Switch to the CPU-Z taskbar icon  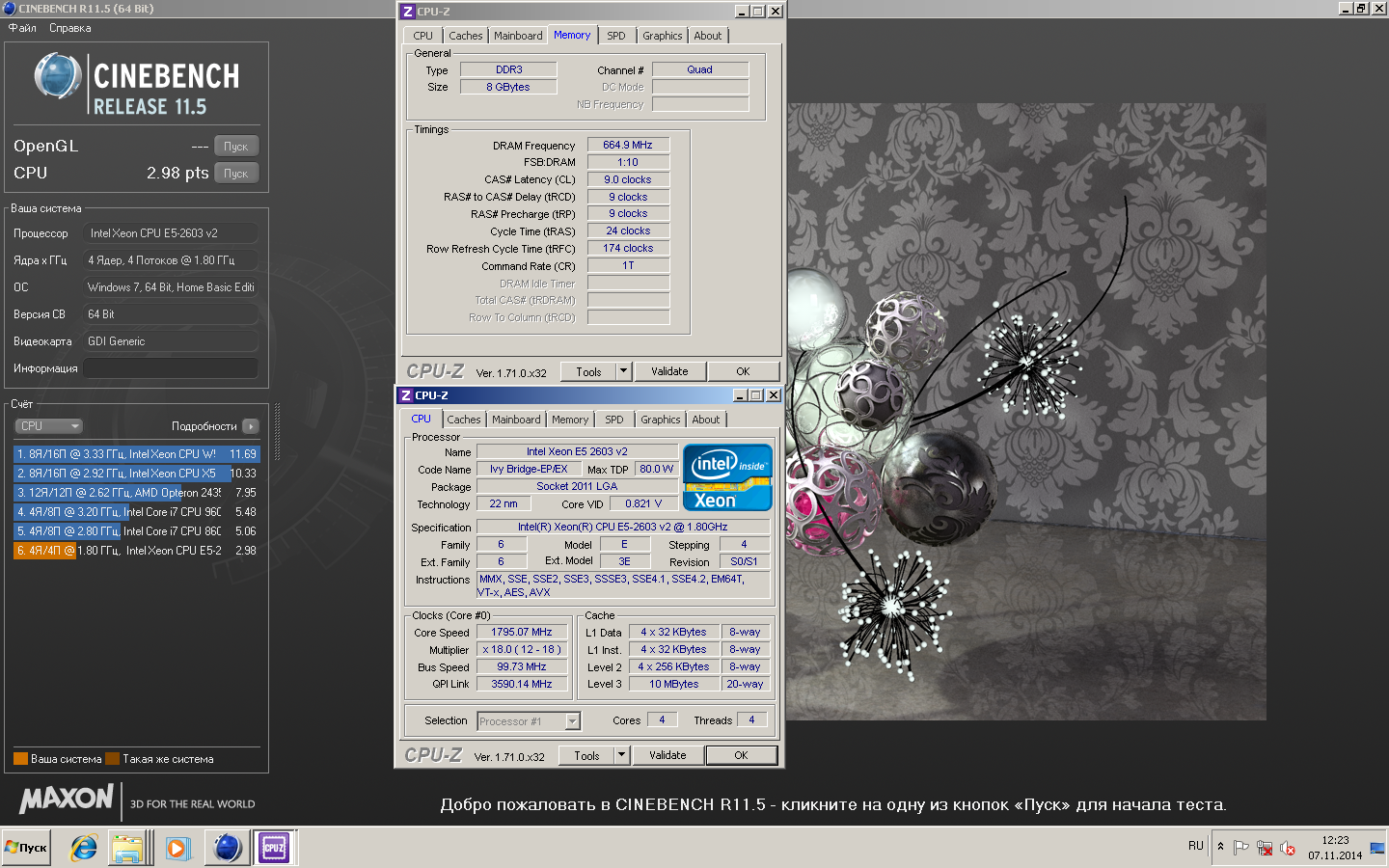coord(274,848)
